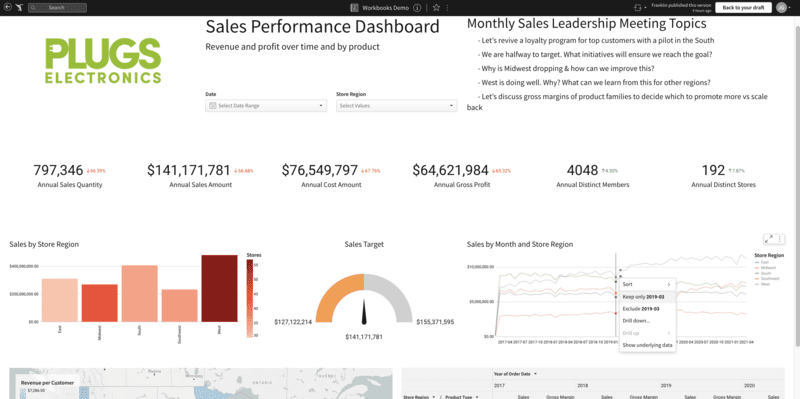Click the Workbooks Demo document icon
The width and height of the screenshot is (800, 399).
[x=354, y=8]
